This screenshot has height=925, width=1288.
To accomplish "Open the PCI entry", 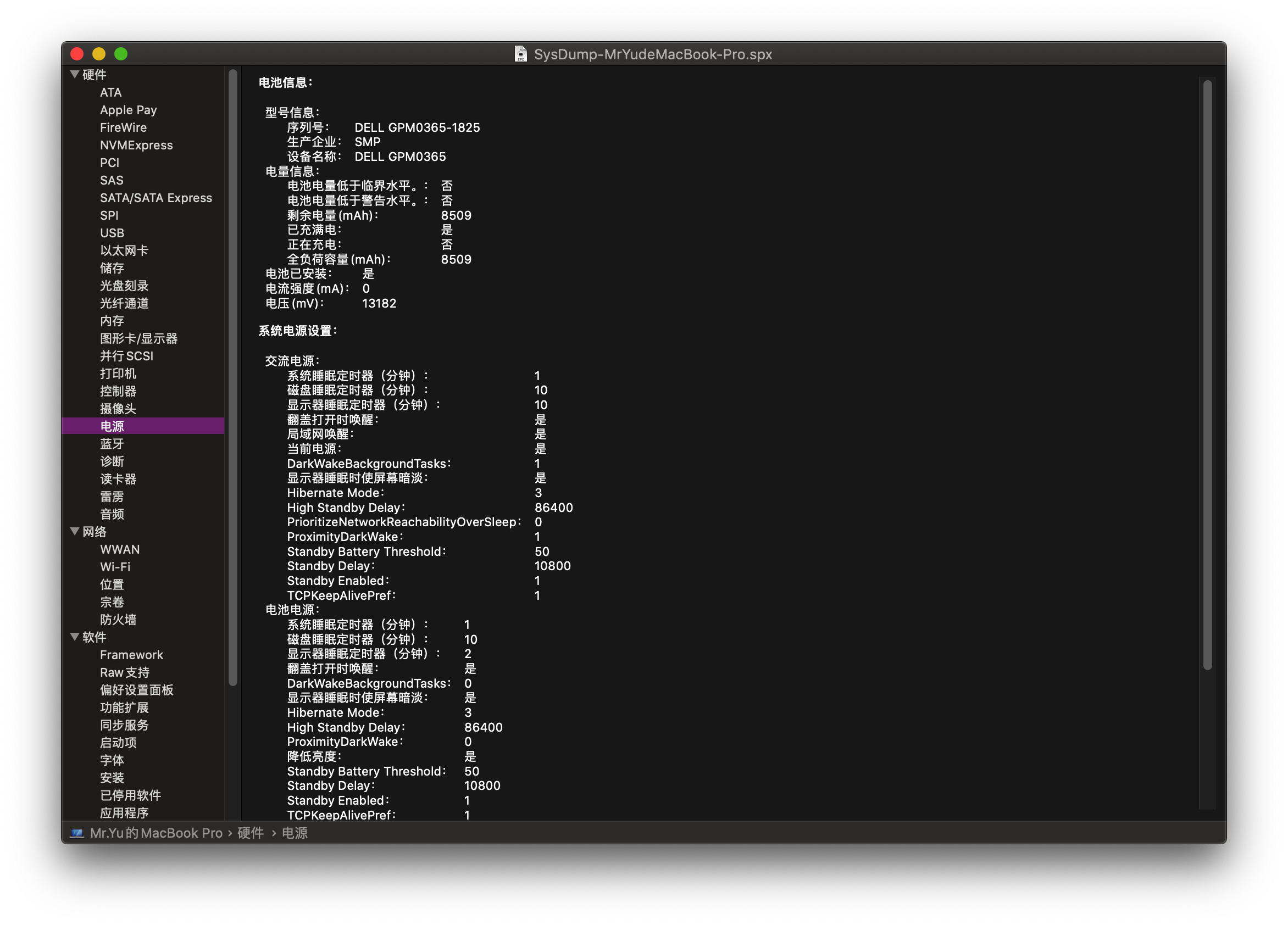I will pos(109,163).
